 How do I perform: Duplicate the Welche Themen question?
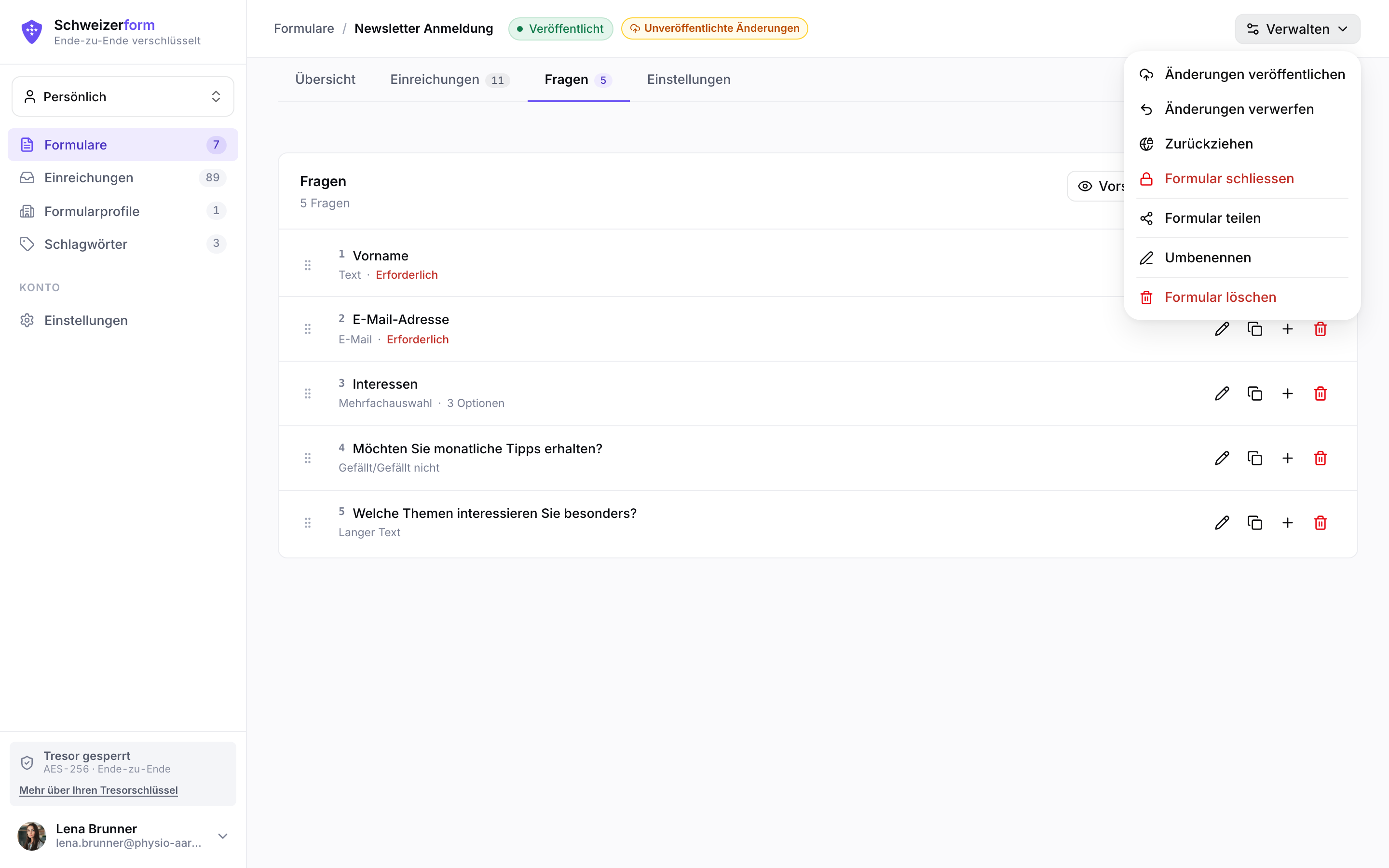click(1255, 522)
